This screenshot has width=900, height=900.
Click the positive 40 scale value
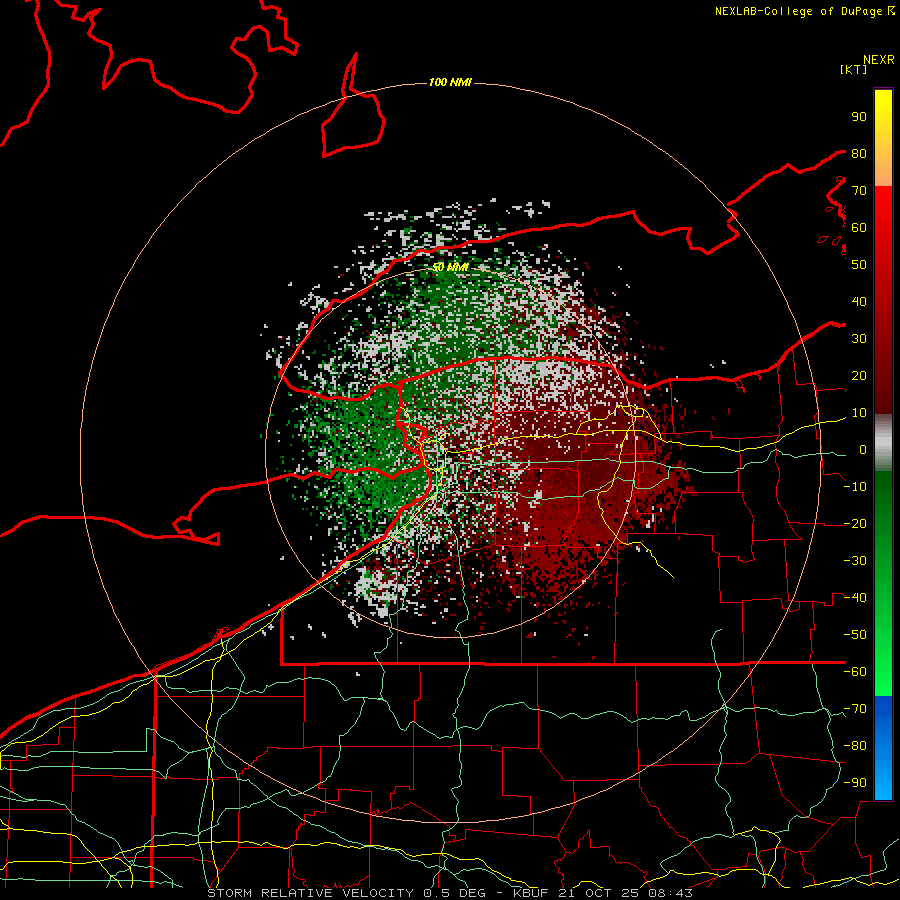[x=859, y=302]
